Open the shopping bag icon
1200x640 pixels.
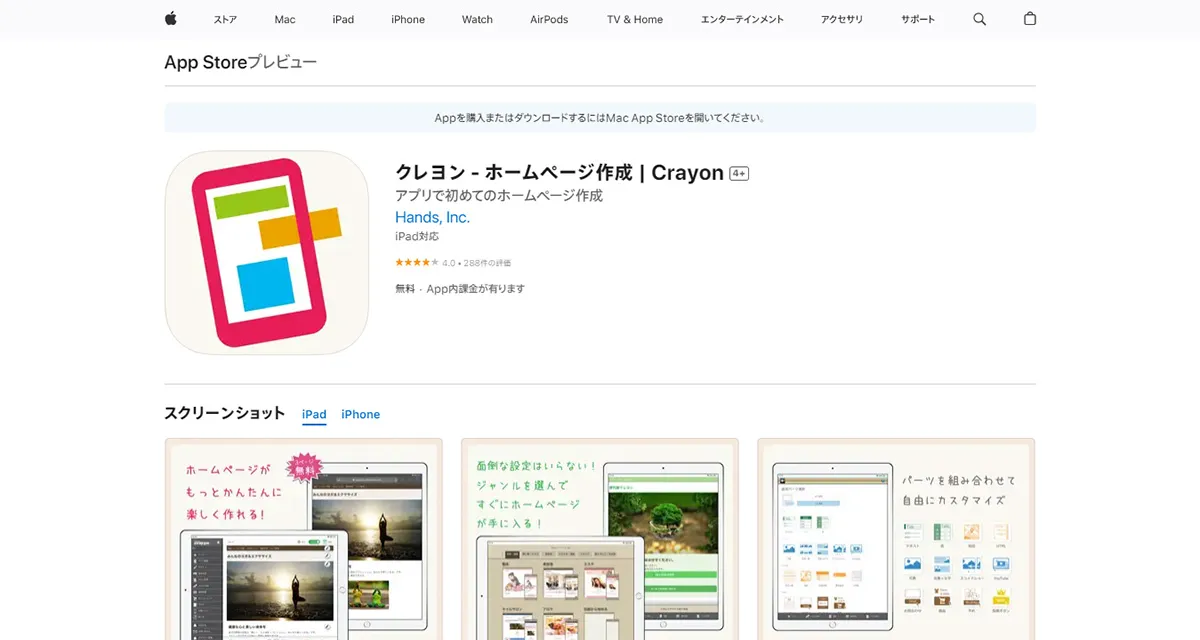coord(1030,19)
